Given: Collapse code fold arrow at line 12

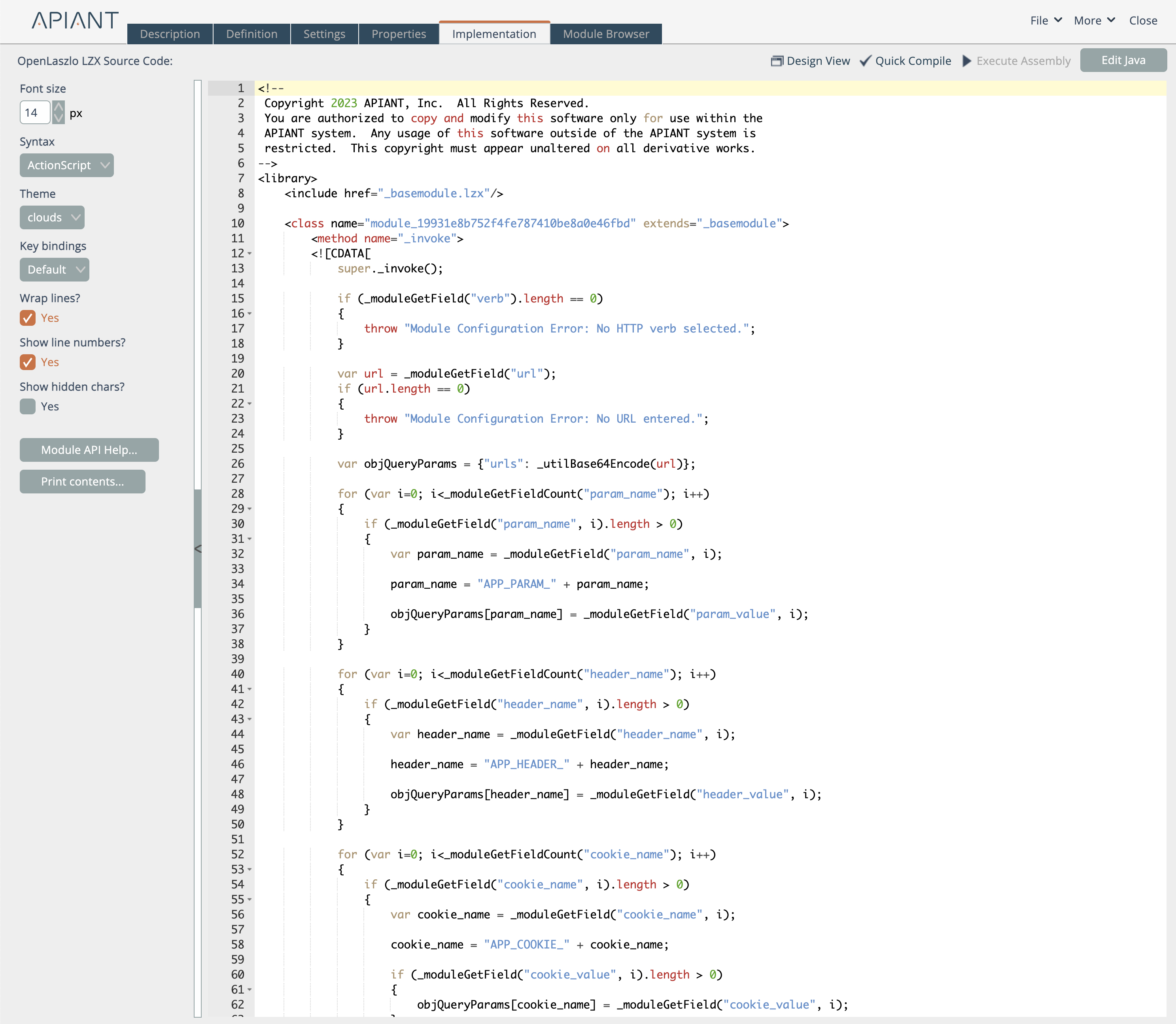Looking at the screenshot, I should (x=250, y=253).
